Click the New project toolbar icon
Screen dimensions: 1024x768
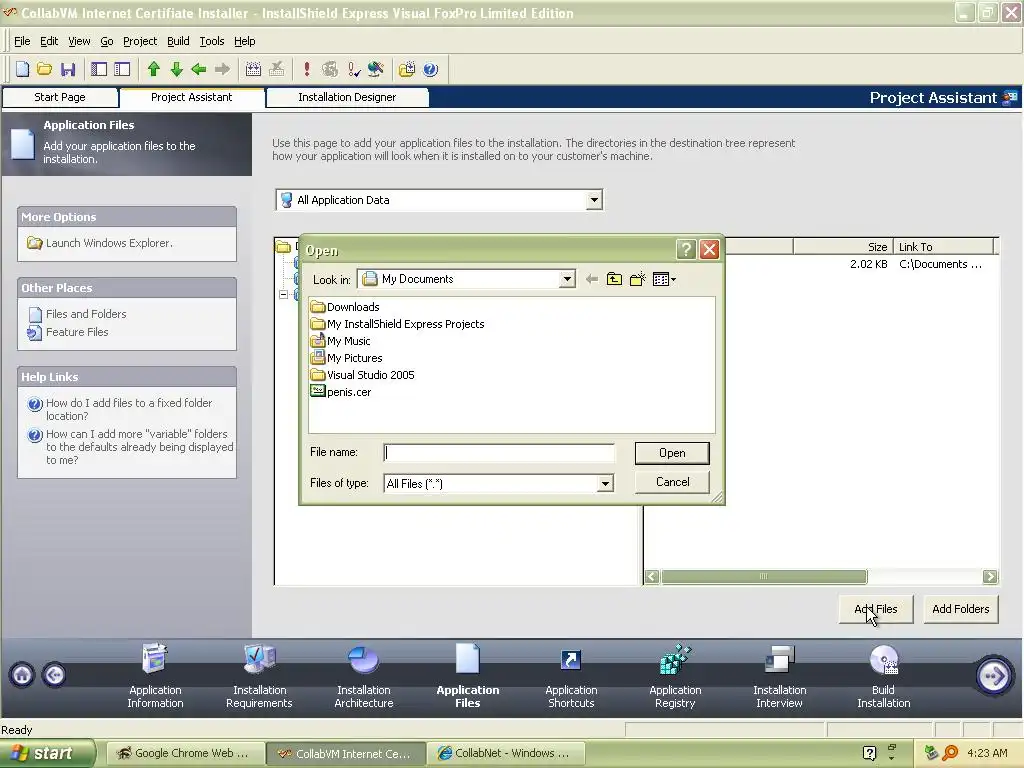(x=22, y=69)
